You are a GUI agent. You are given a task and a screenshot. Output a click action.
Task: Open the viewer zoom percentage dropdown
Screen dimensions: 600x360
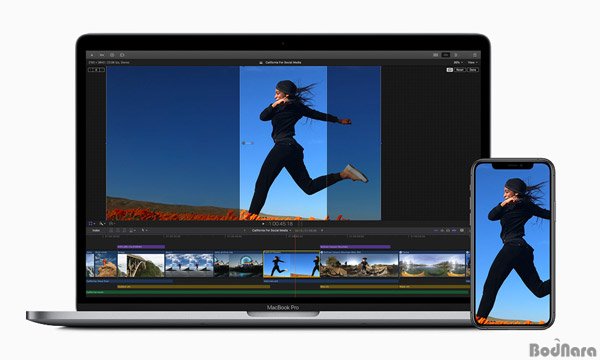click(x=457, y=62)
